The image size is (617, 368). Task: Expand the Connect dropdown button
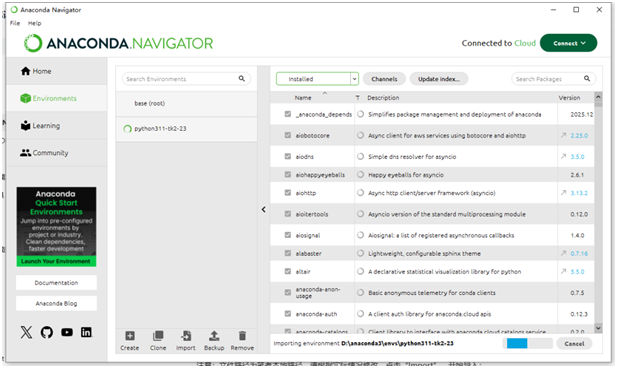569,43
